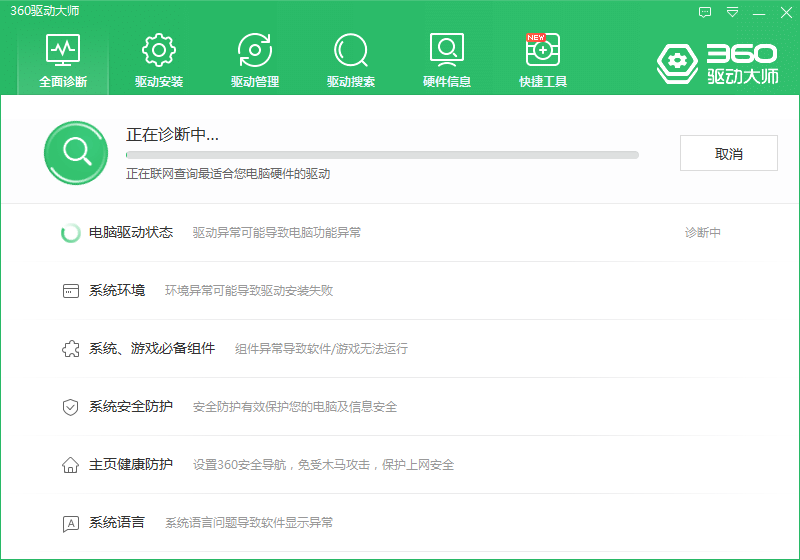Screen dimensions: 800x560
Task: Click the diagnosis progress bar
Action: 382,155
